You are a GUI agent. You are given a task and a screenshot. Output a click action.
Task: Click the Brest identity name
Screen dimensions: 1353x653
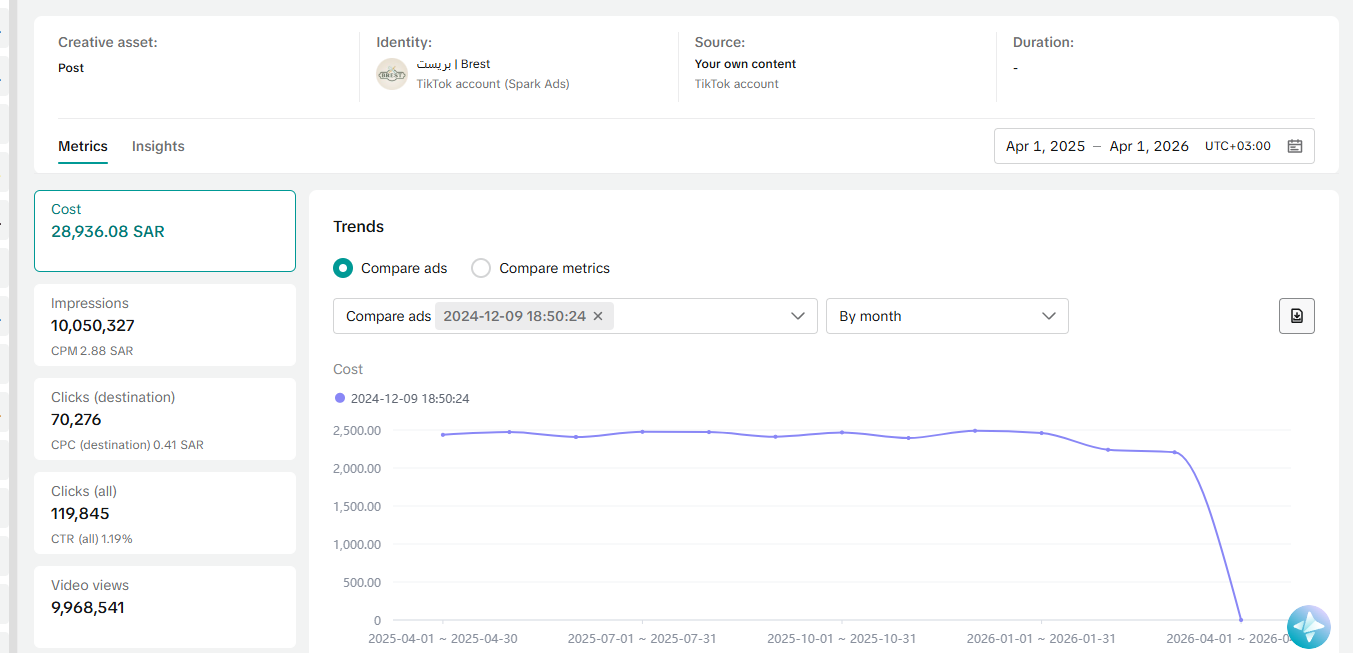[453, 64]
